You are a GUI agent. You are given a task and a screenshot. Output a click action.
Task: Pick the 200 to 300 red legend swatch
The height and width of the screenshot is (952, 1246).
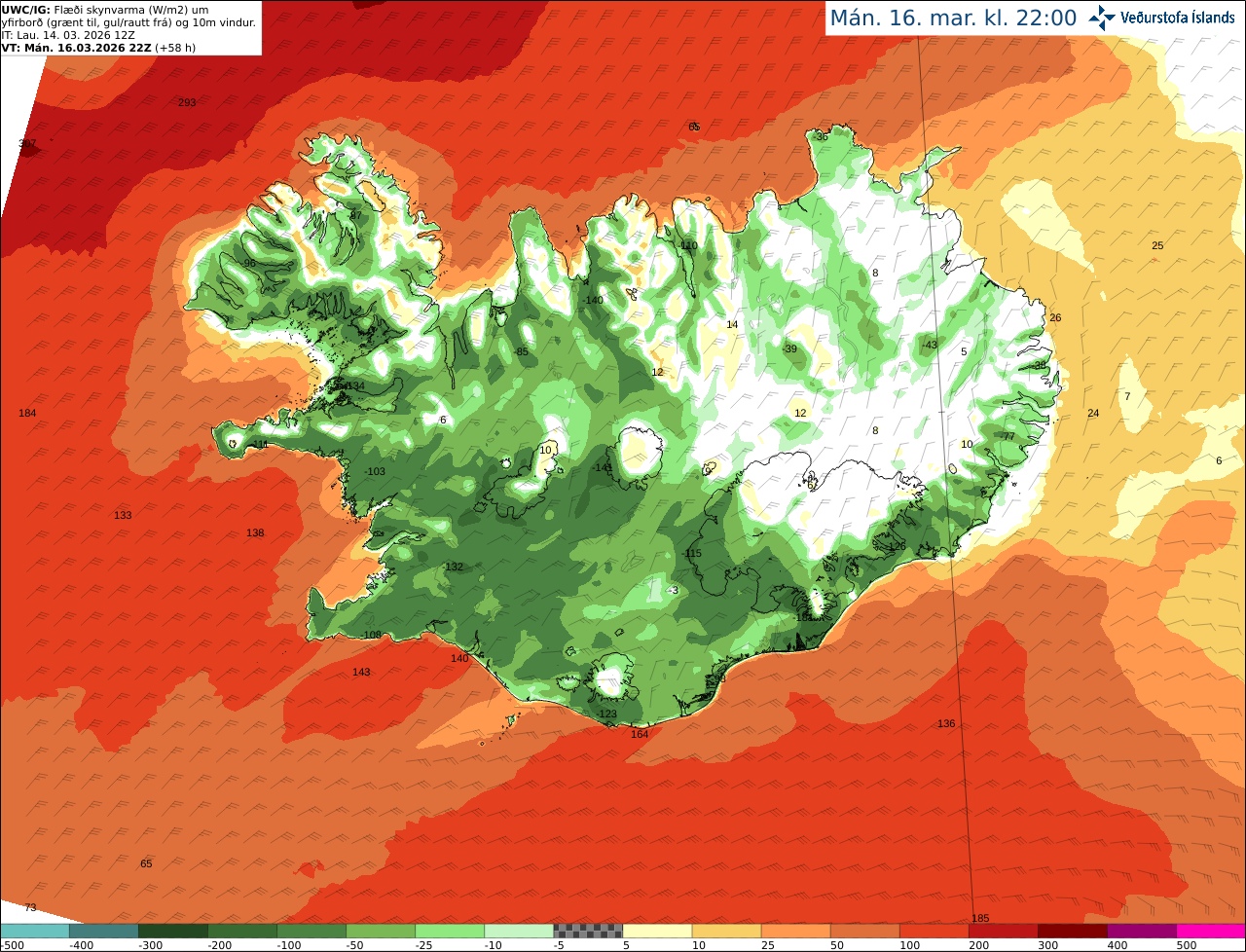coord(1003,931)
